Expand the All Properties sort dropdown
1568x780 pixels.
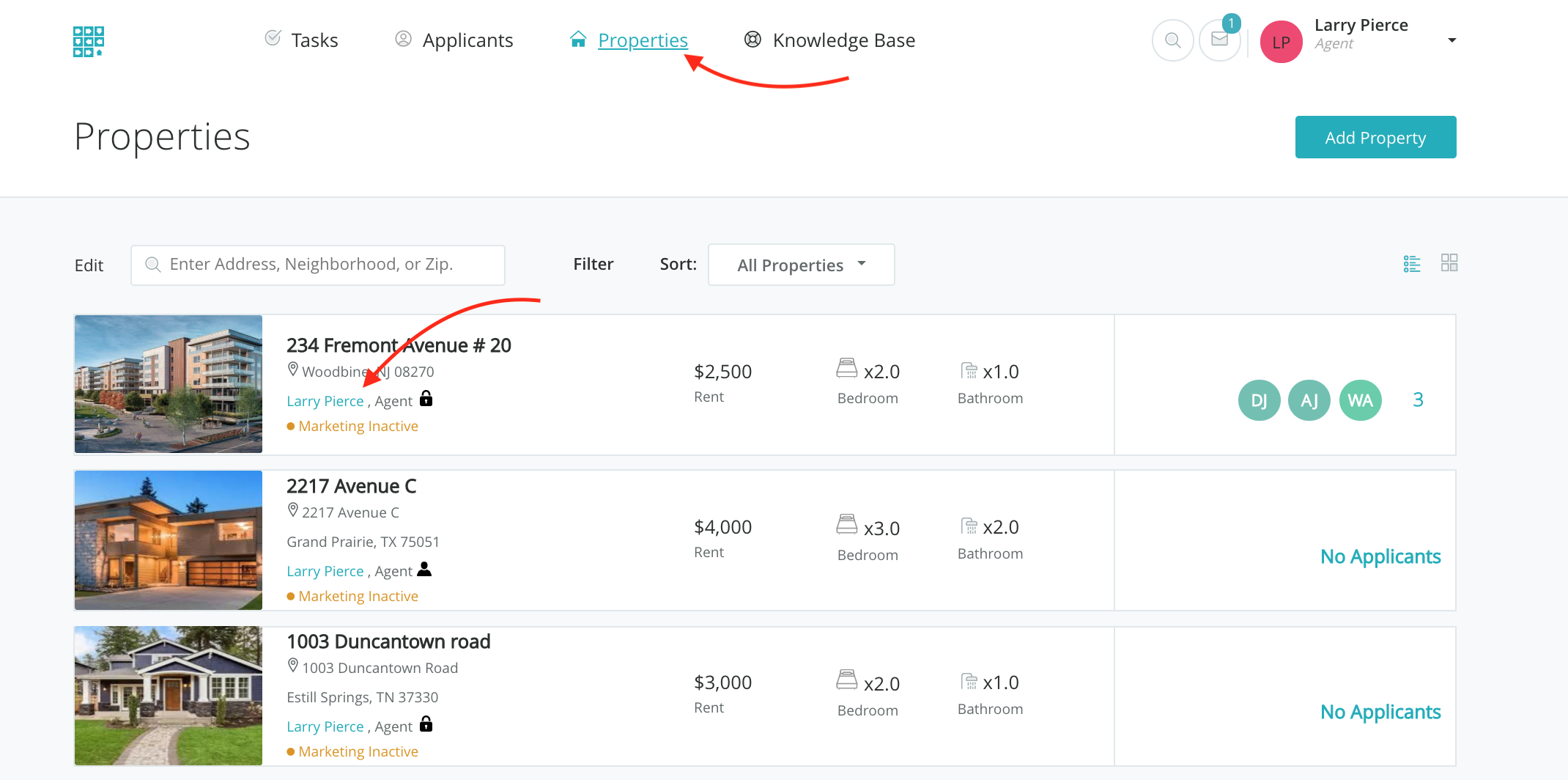(801, 265)
